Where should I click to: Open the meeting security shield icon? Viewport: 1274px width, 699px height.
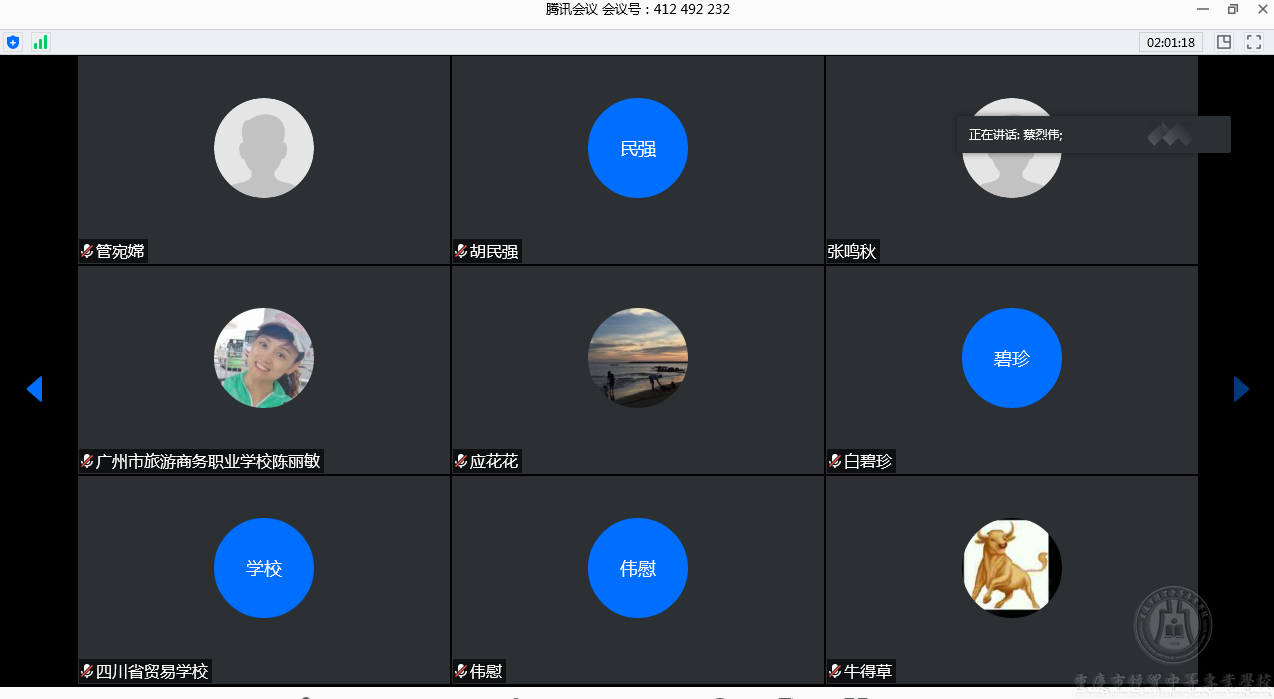(13, 42)
